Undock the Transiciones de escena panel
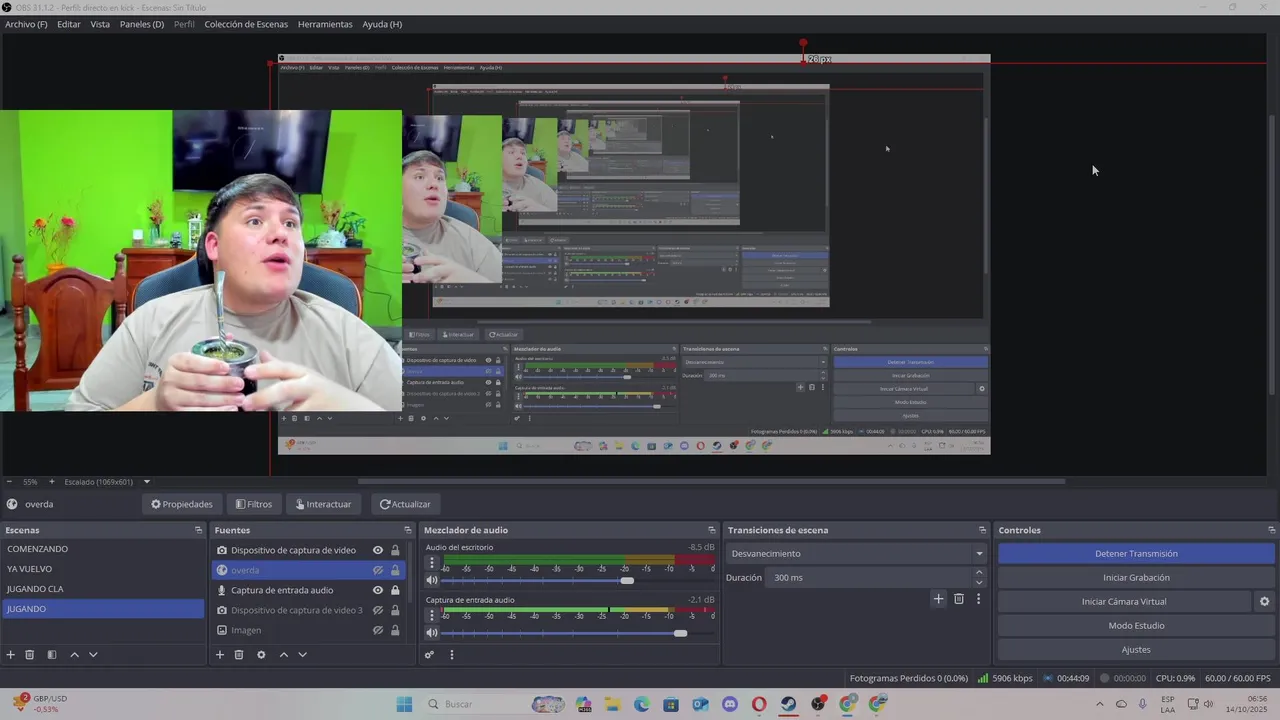Image resolution: width=1280 pixels, height=720 pixels. (x=982, y=530)
